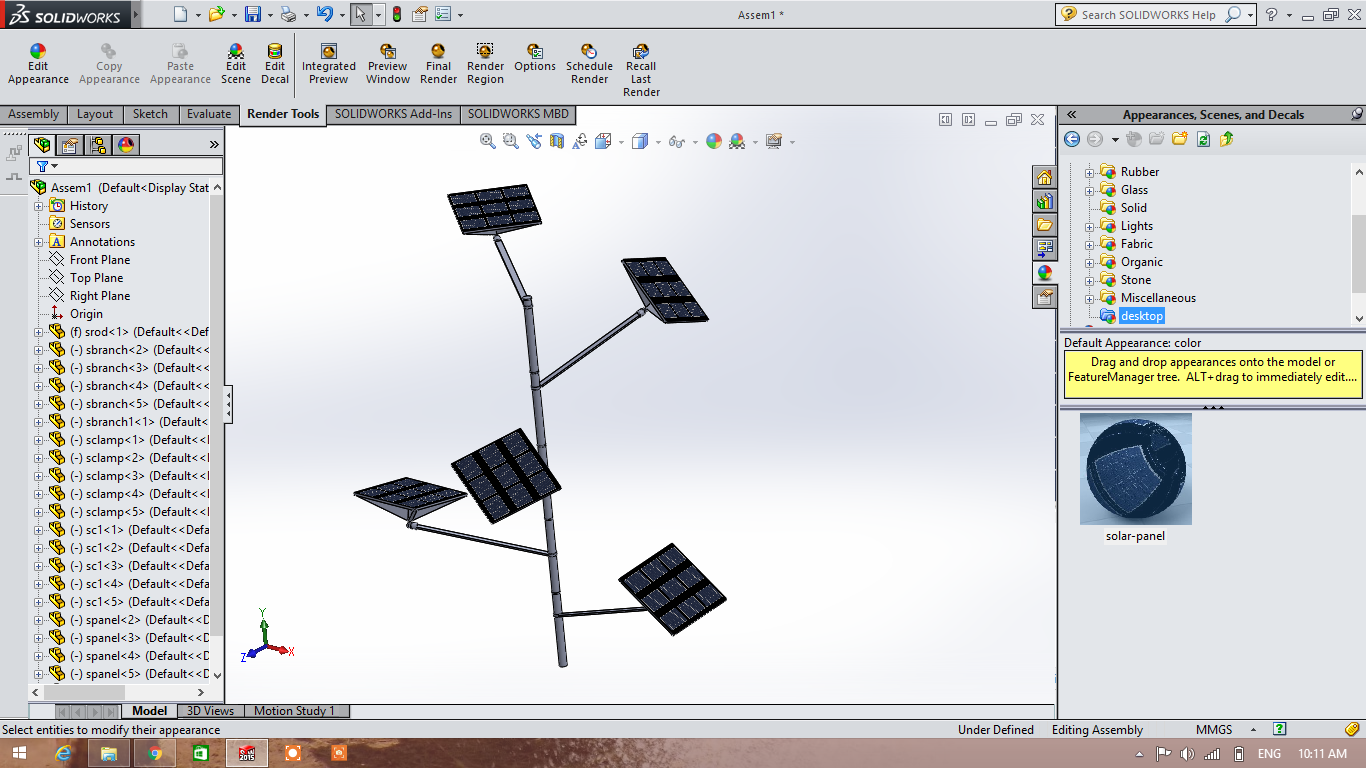1366x768 pixels.
Task: Open Chrome from the Windows taskbar
Action: 155,753
